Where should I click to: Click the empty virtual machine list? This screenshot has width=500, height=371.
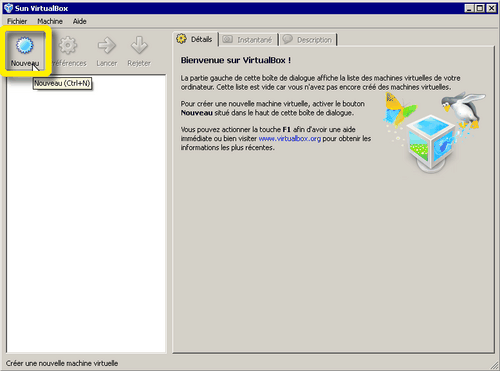86,213
